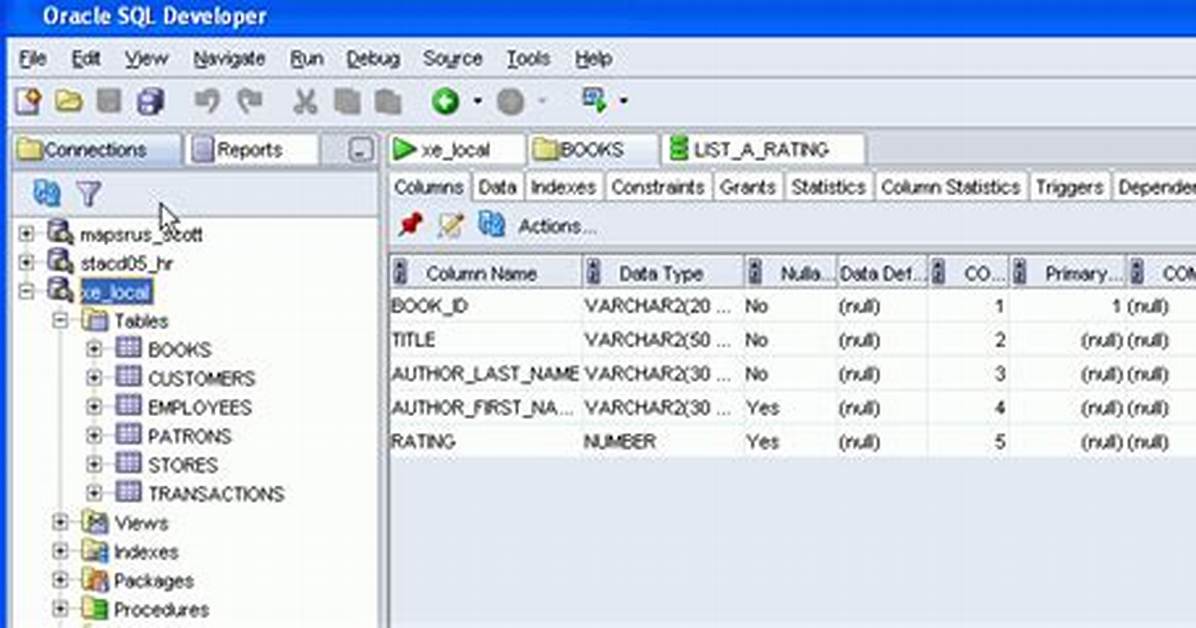1196x628 pixels.
Task: Minimize the Connections panel
Action: (x=360, y=150)
